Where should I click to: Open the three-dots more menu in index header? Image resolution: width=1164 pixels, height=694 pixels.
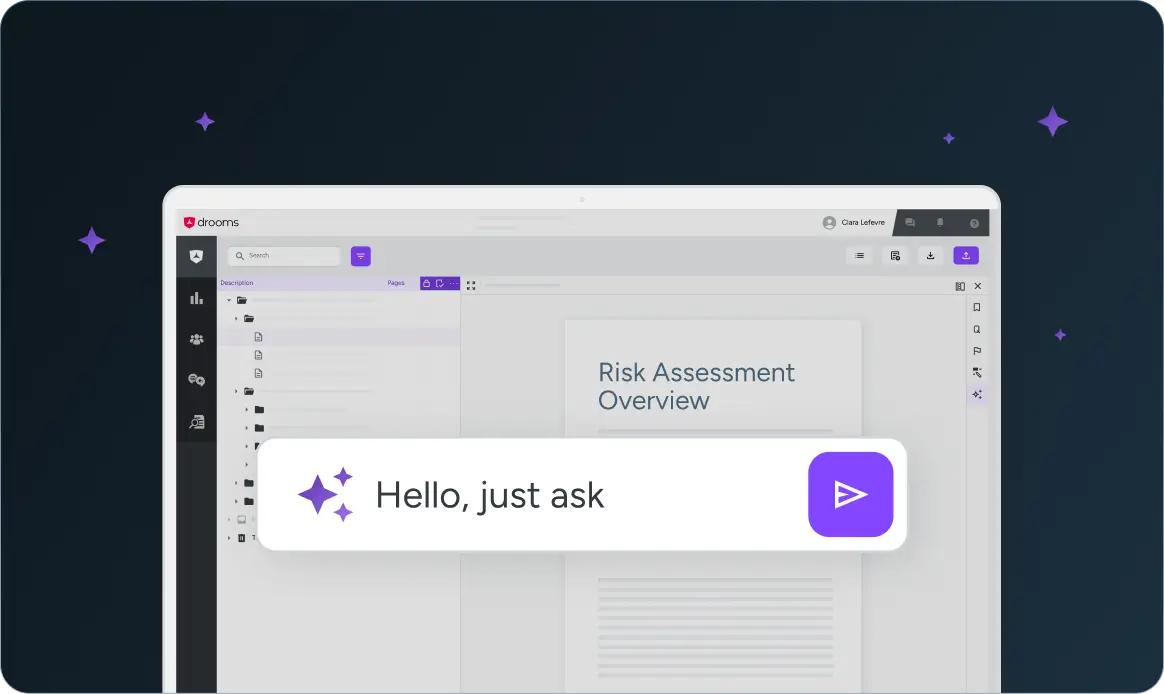tap(453, 284)
